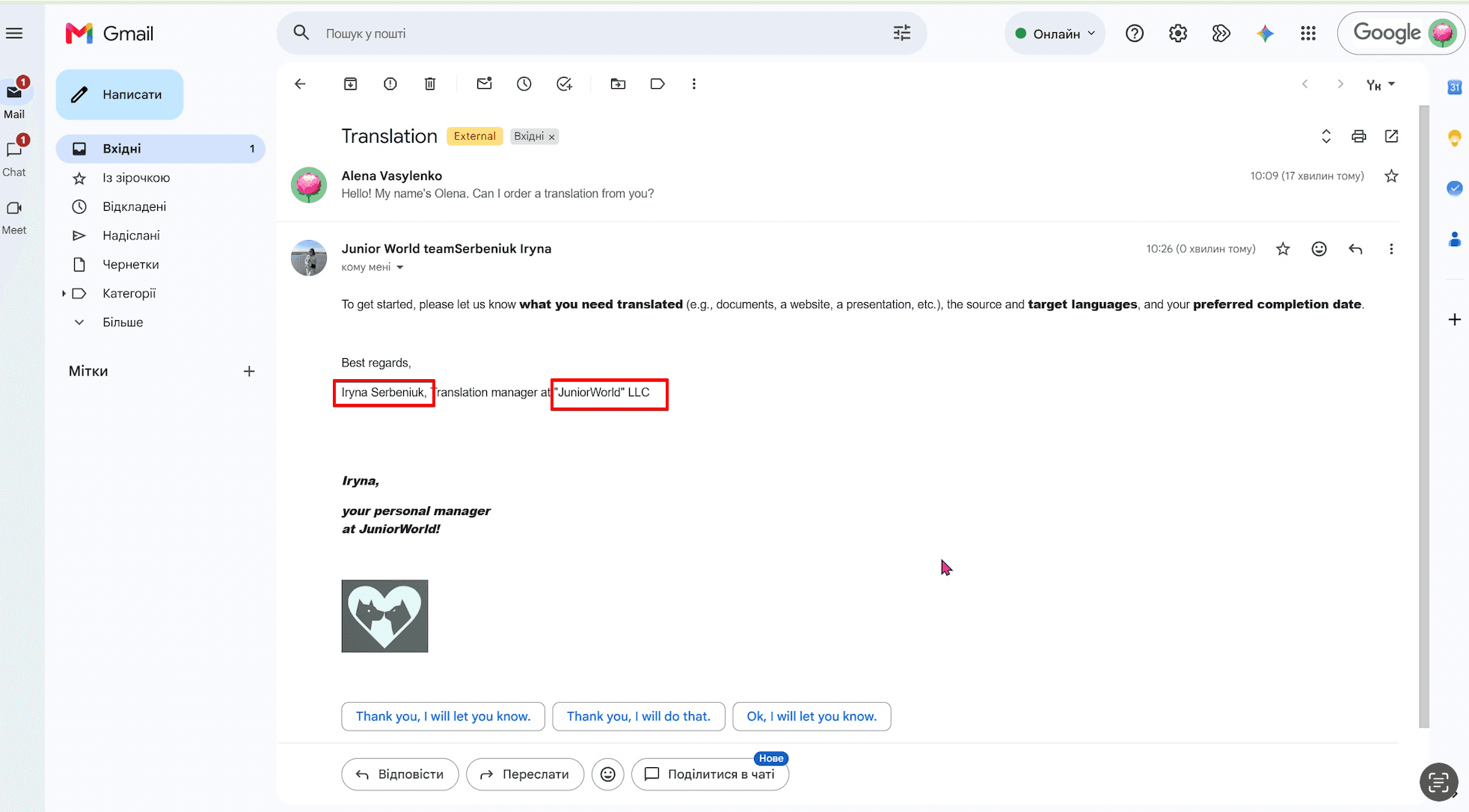Open Gmail support help icon
This screenshot has height=812, width=1469.
click(x=1135, y=33)
